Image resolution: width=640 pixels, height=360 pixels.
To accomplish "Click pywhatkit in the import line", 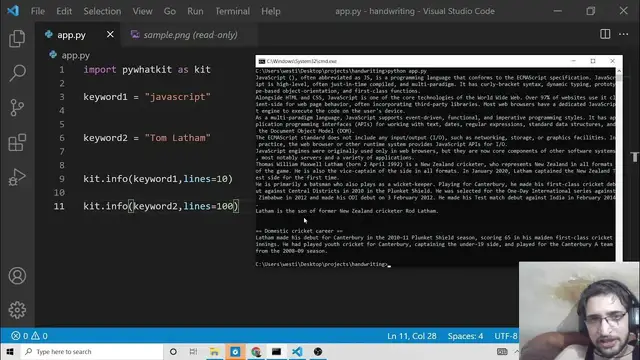I will pos(147,70).
